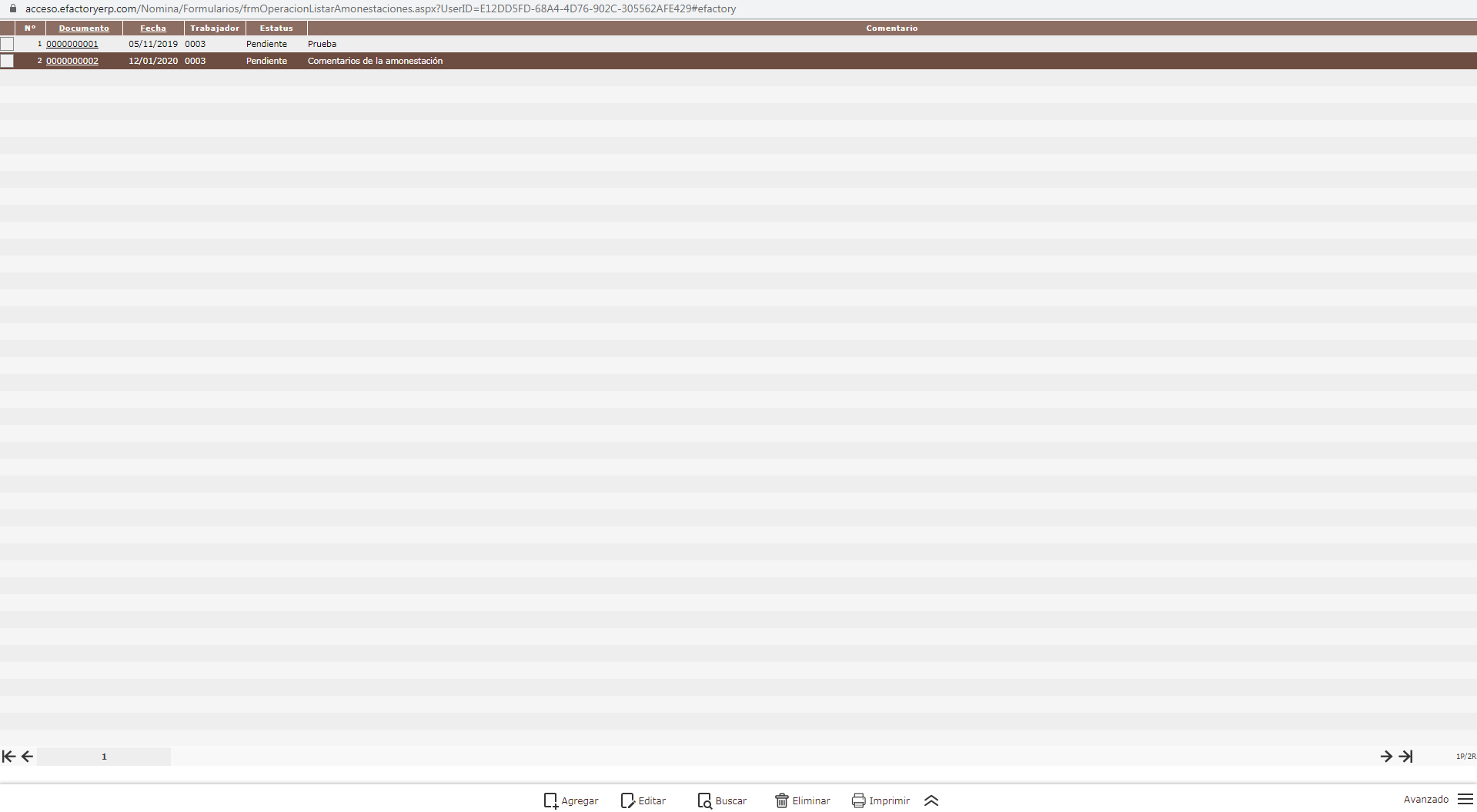Click the Agregar add-document icon
The image size is (1477, 812).
click(x=550, y=800)
